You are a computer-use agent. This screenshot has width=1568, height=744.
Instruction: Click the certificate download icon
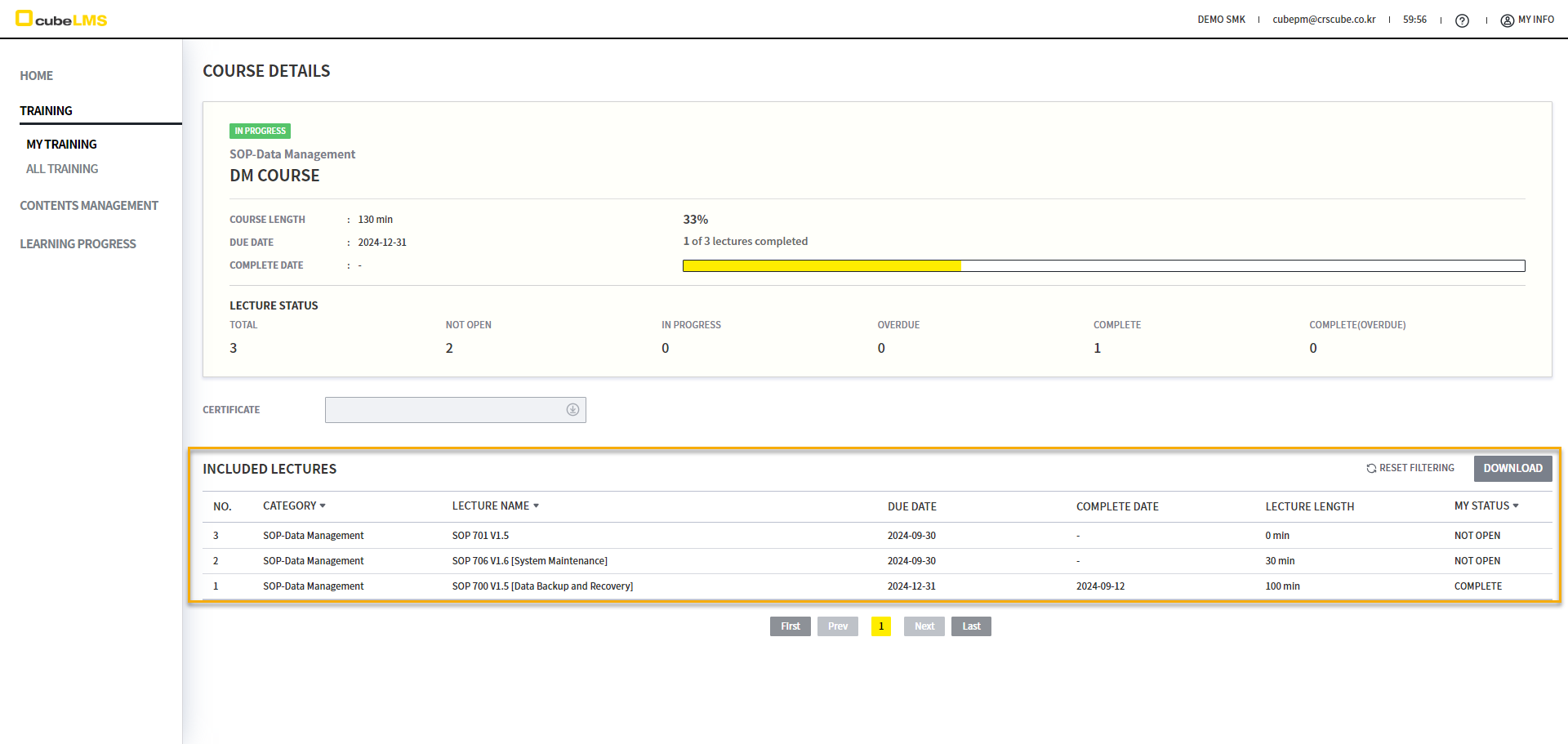(572, 410)
